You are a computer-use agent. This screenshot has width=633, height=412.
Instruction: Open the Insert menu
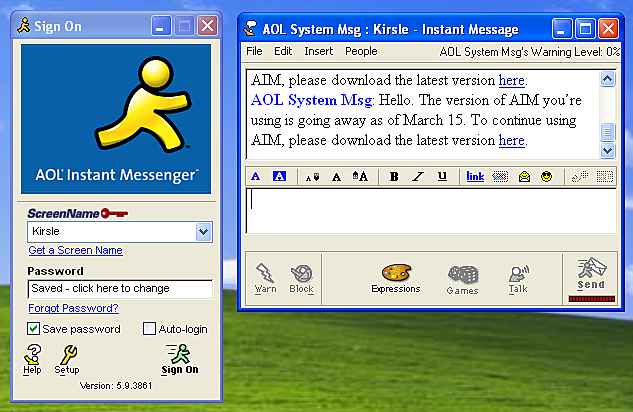pyautogui.click(x=319, y=51)
